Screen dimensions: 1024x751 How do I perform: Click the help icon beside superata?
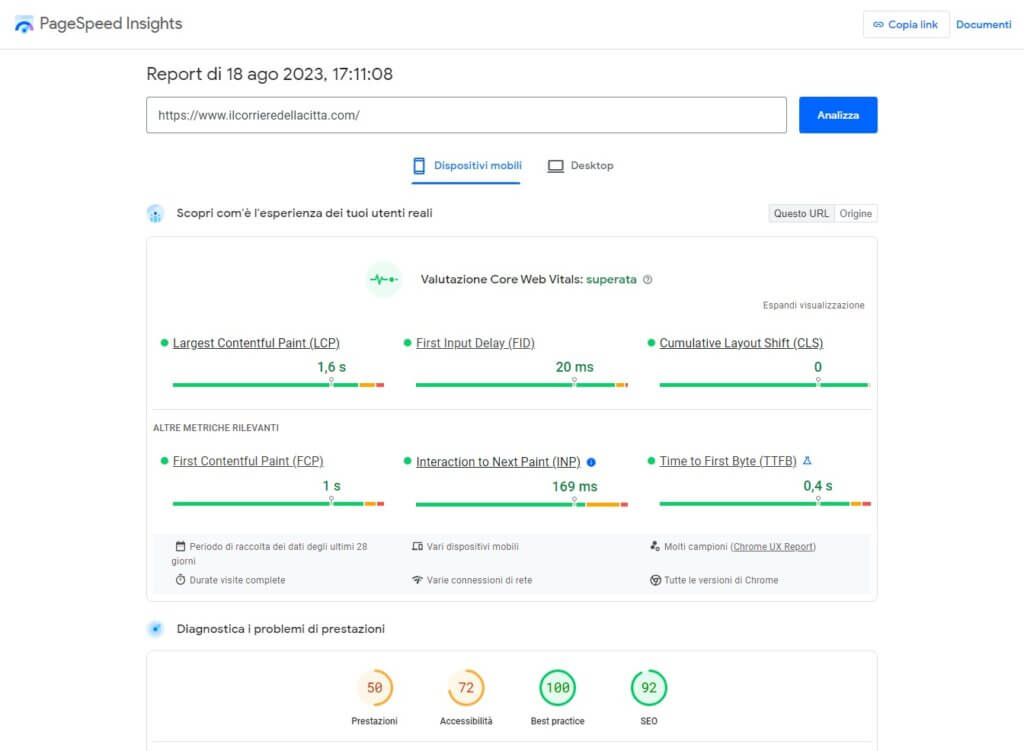click(647, 280)
